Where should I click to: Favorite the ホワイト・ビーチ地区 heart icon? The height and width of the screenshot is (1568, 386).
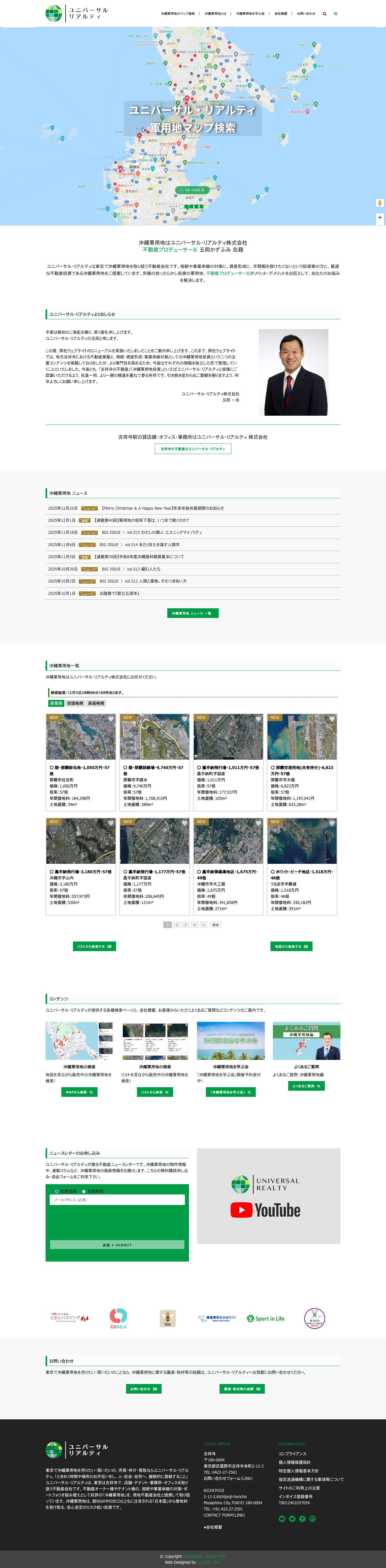[332, 823]
